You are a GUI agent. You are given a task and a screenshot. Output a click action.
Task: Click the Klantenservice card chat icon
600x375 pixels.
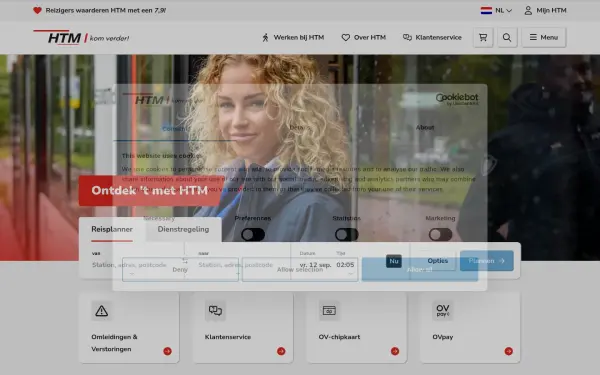click(215, 311)
